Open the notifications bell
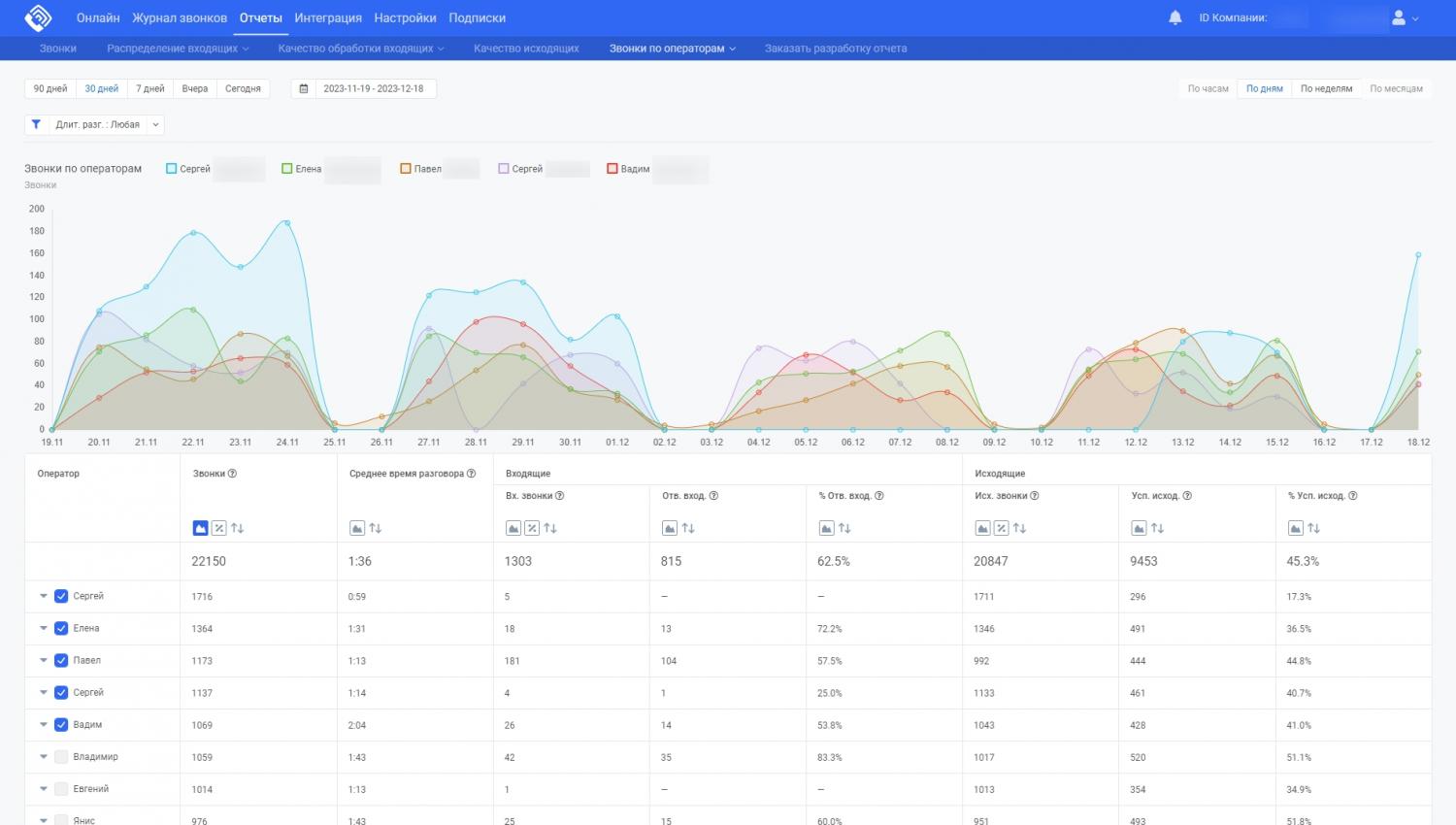Image resolution: width=1456 pixels, height=825 pixels. [x=1175, y=17]
